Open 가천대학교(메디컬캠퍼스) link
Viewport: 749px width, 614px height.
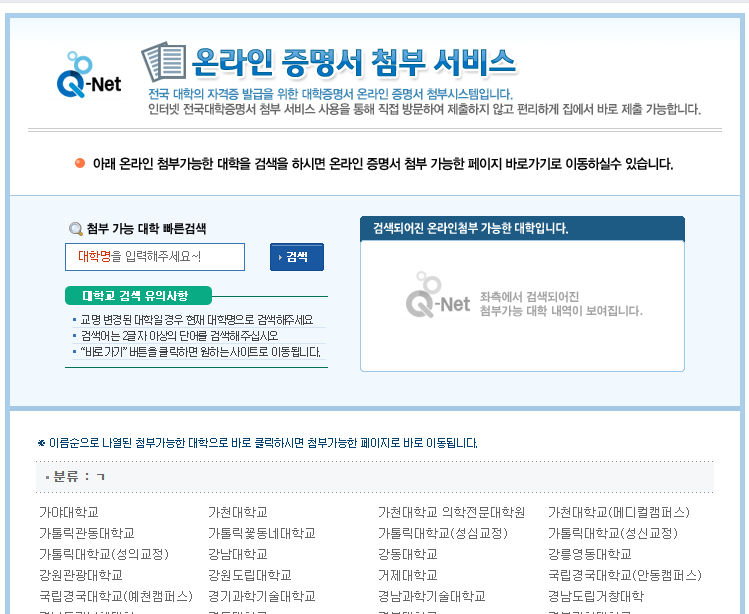click(x=619, y=512)
